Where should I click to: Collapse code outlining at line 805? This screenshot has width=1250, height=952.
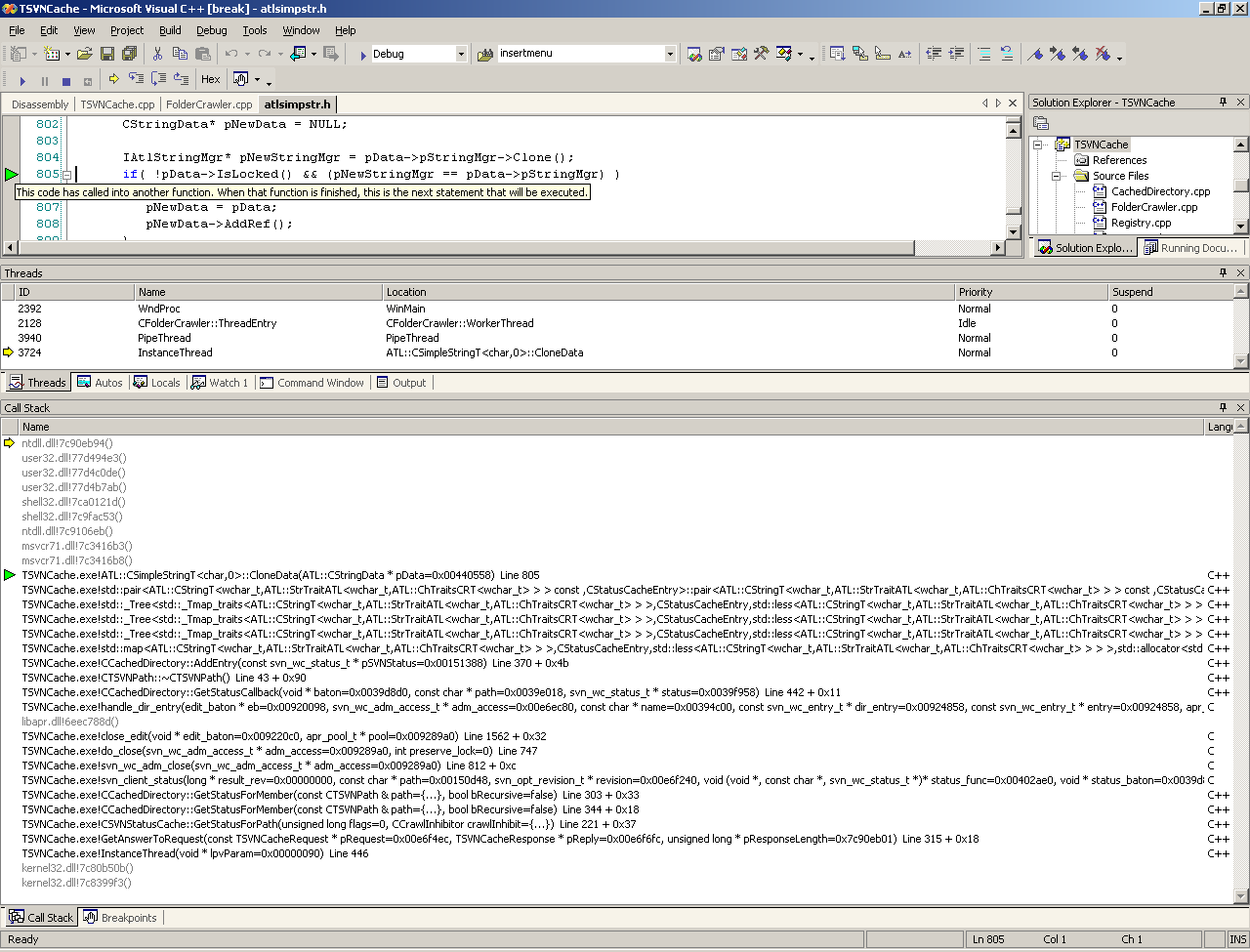point(66,175)
